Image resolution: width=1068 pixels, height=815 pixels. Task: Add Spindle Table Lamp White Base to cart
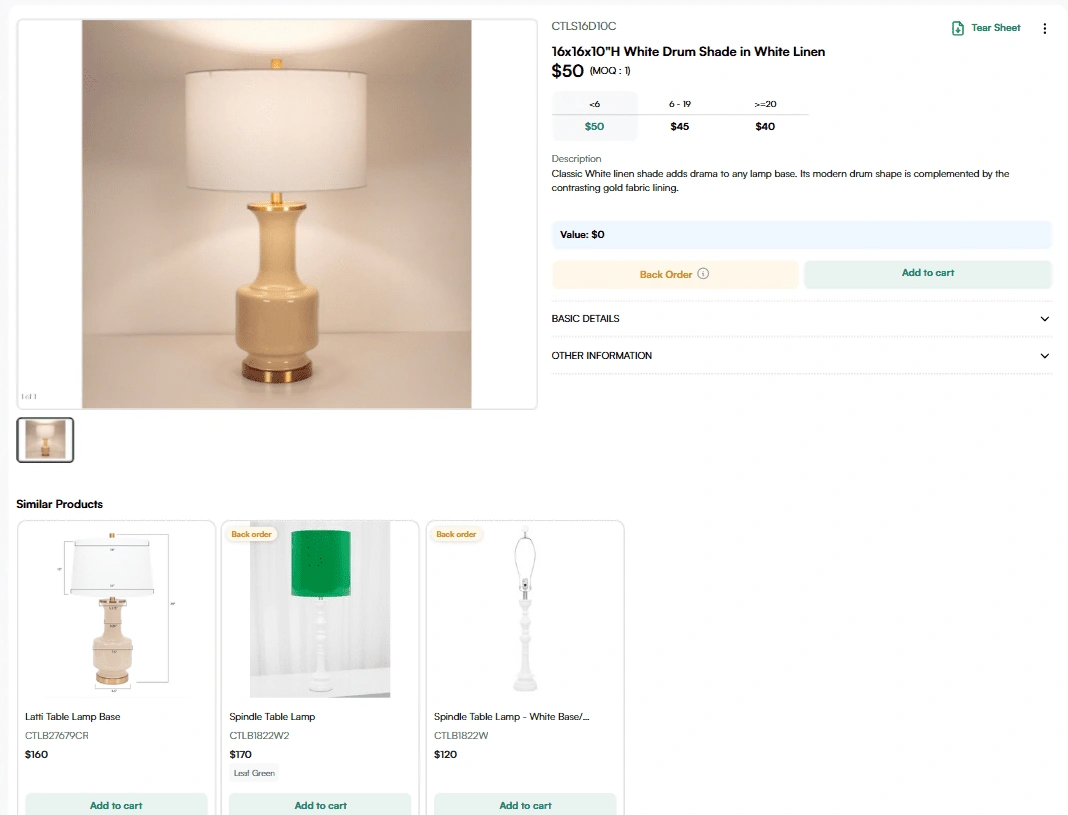point(525,804)
